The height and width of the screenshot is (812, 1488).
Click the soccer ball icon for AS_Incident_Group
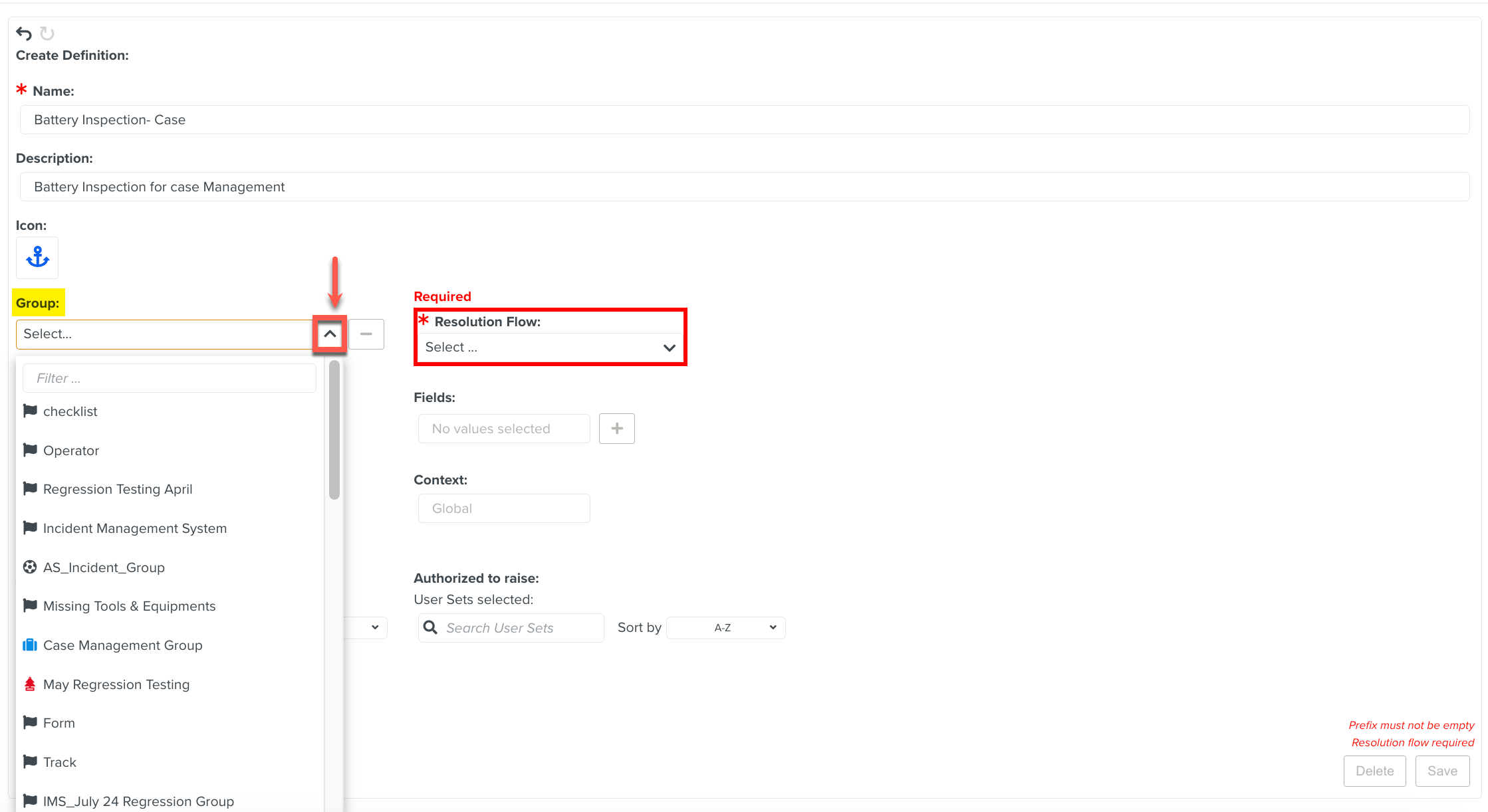(30, 567)
